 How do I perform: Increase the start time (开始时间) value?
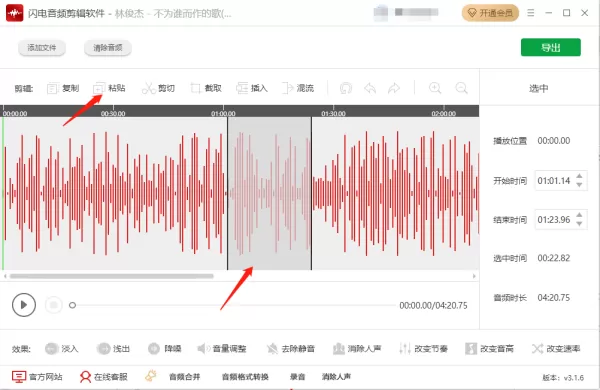(x=579, y=176)
